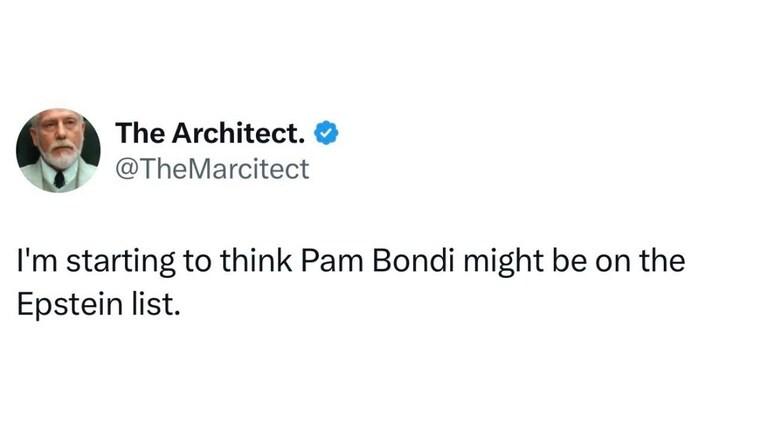
Task: Click the bearded man's face in the avatar
Action: tap(60, 140)
